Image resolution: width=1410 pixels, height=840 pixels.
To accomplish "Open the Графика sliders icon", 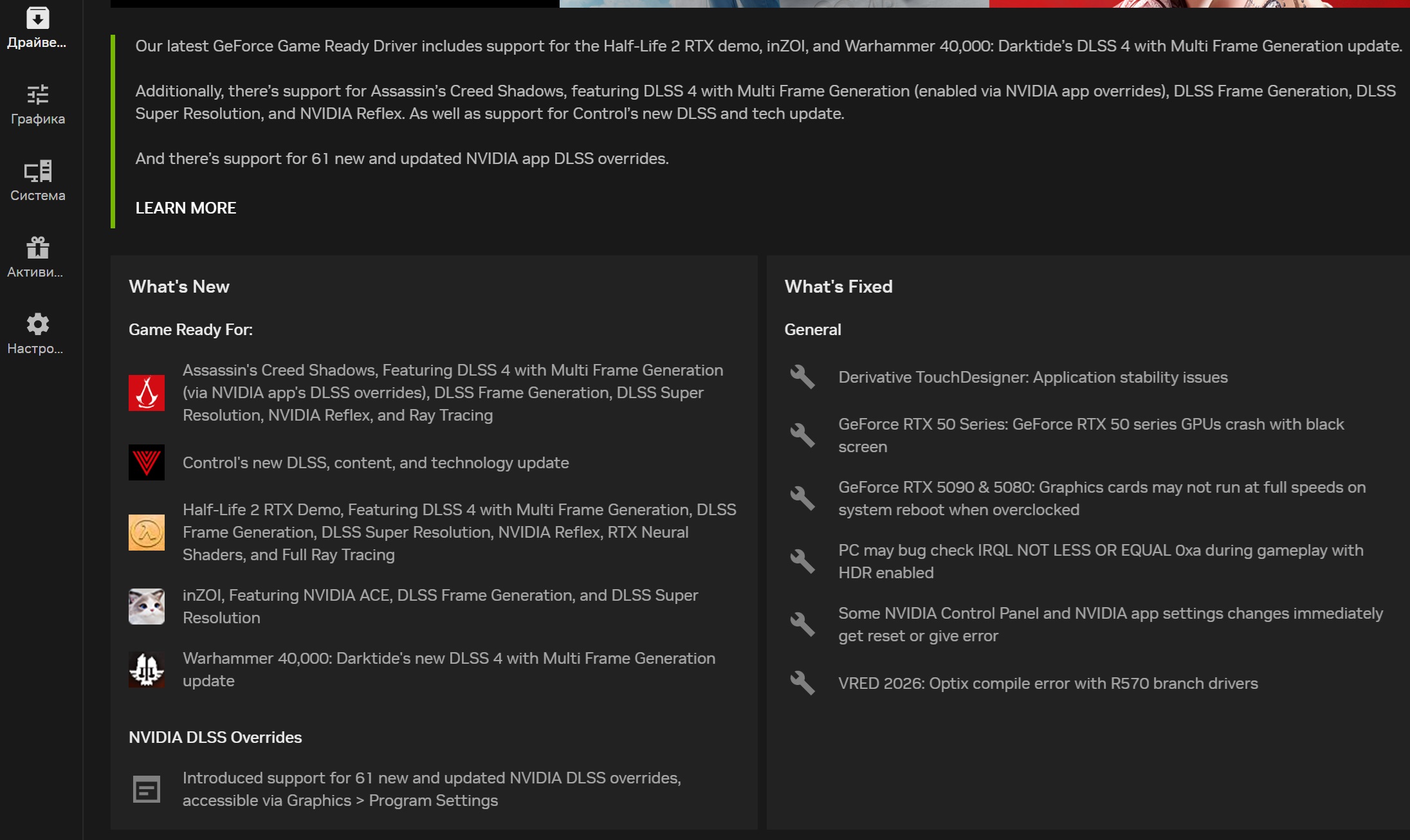I will (x=38, y=95).
